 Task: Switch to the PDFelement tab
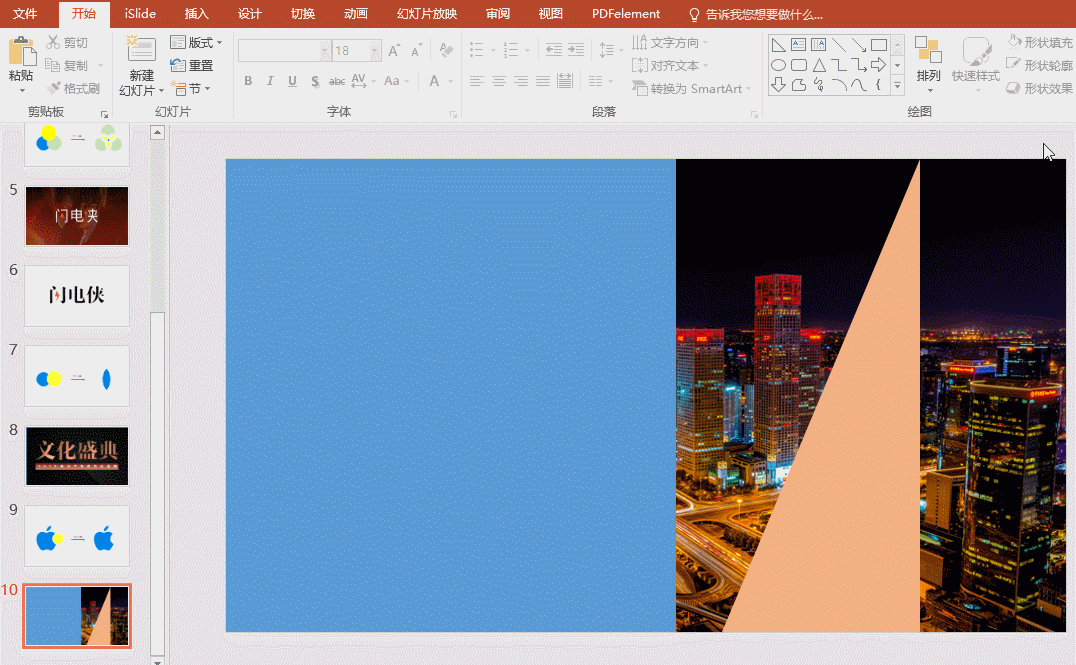coord(626,14)
